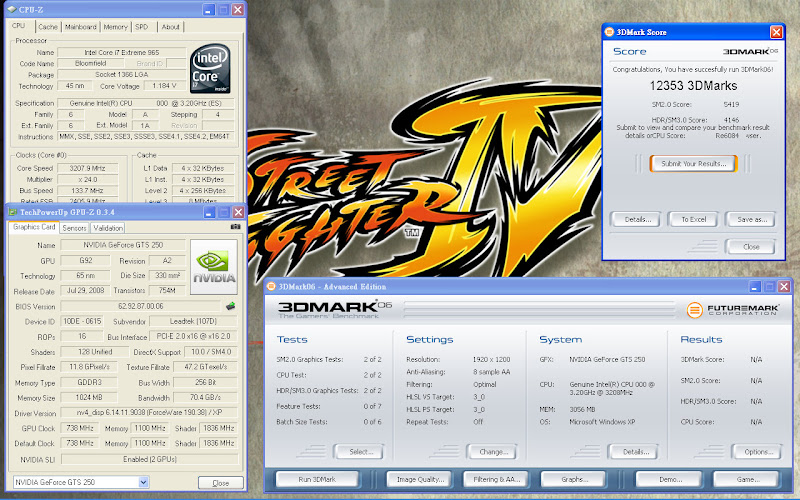Minimize the 3DMark06 Advanced Edition window

755,287
